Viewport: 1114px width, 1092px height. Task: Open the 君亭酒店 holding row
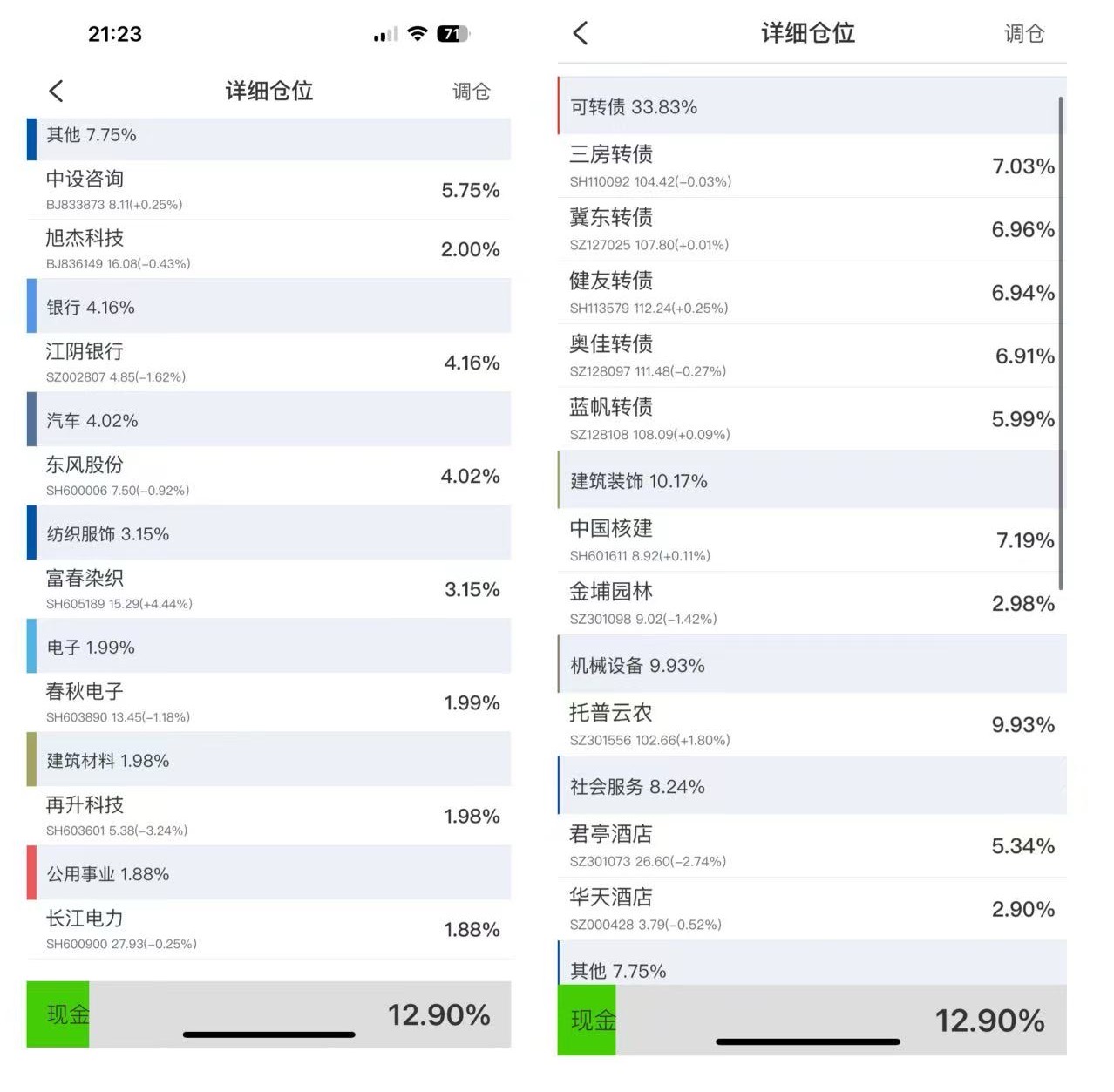coord(811,845)
